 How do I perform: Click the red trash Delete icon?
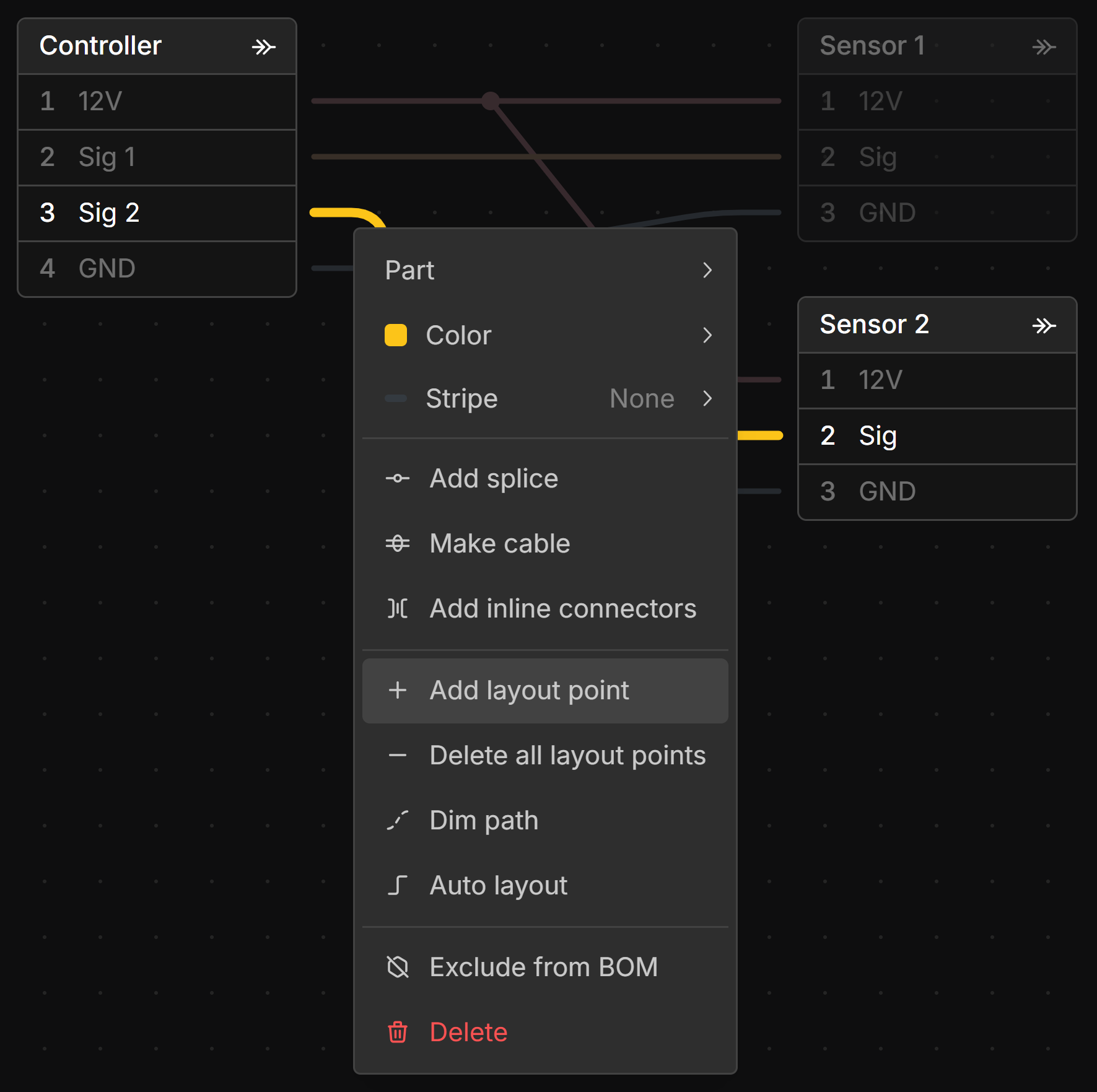(x=397, y=1032)
